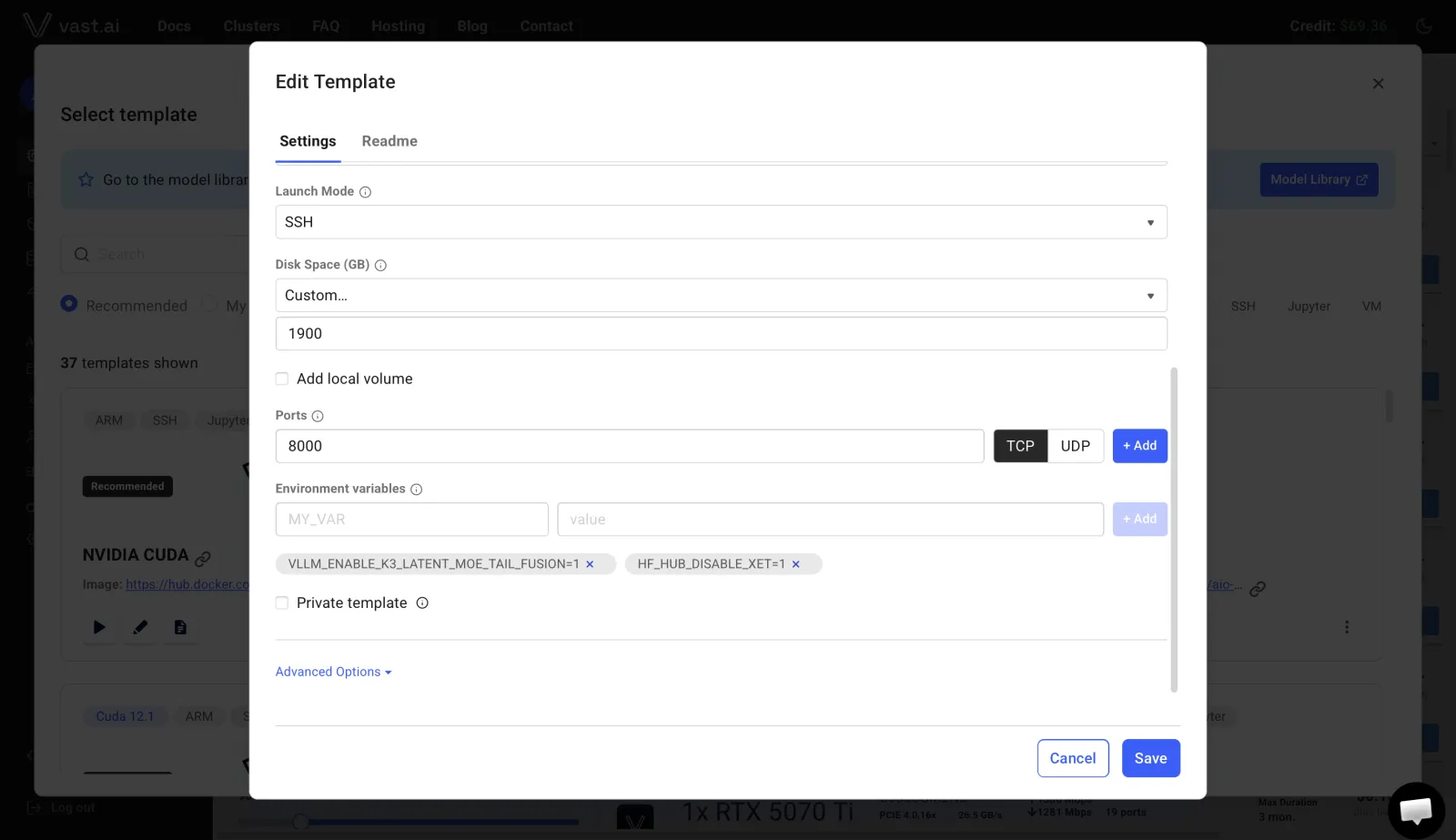Click the Credit balance text
This screenshot has height=840, width=1456.
[1339, 26]
